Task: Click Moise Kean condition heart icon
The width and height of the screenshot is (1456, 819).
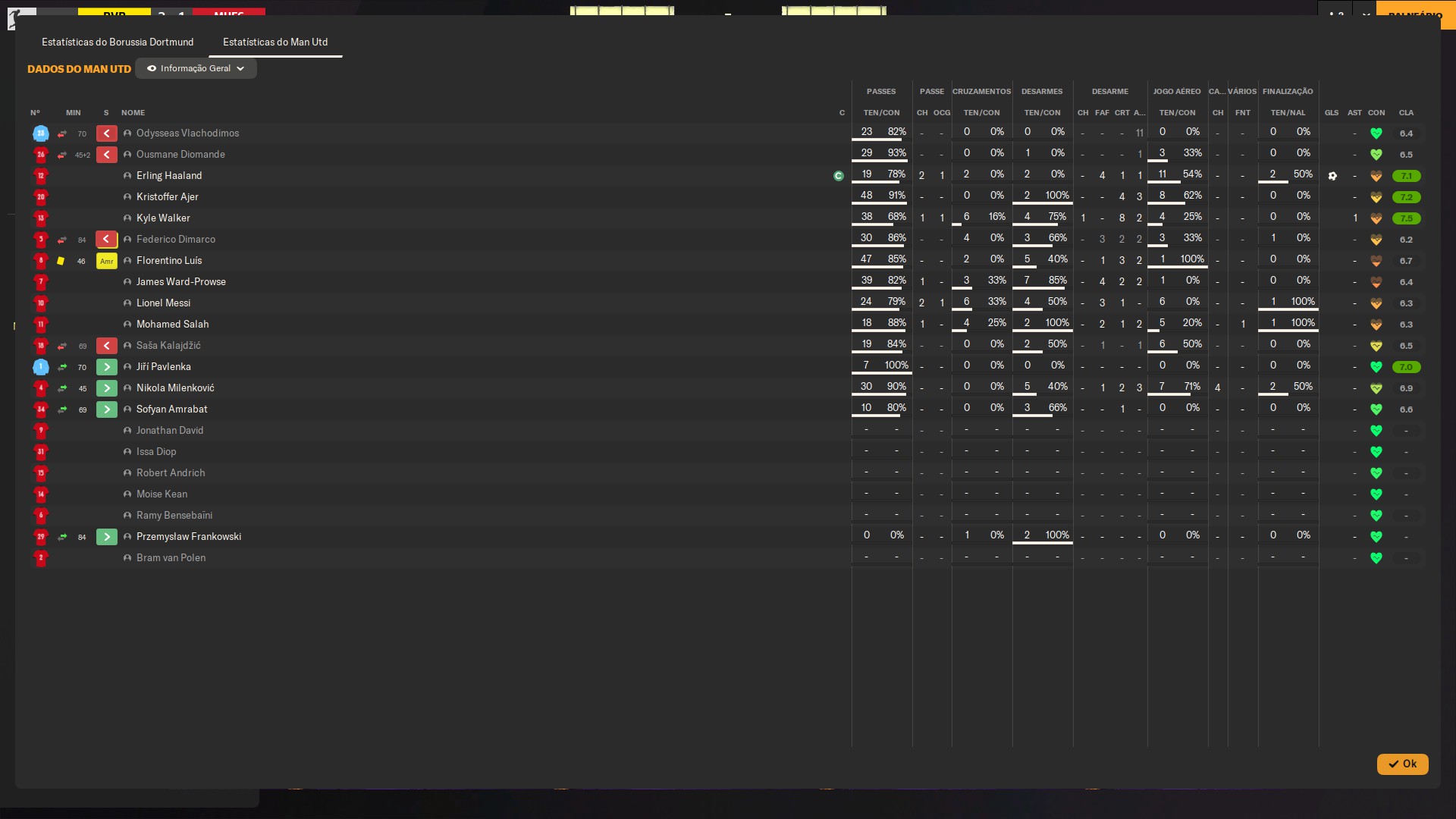Action: (x=1376, y=494)
